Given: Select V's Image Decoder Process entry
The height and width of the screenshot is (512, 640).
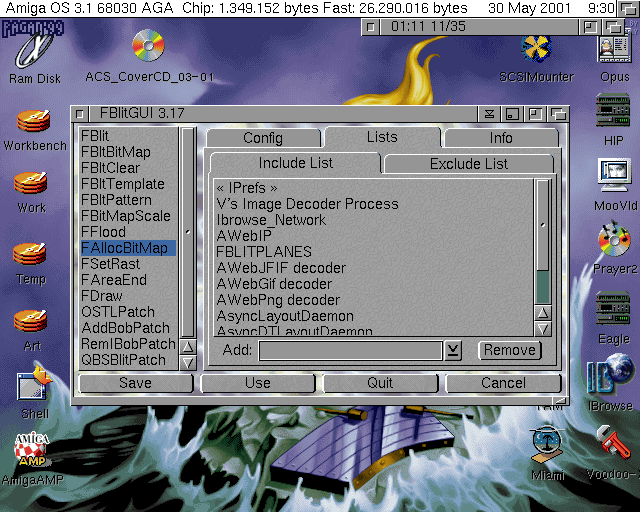Looking at the screenshot, I should (373, 204).
